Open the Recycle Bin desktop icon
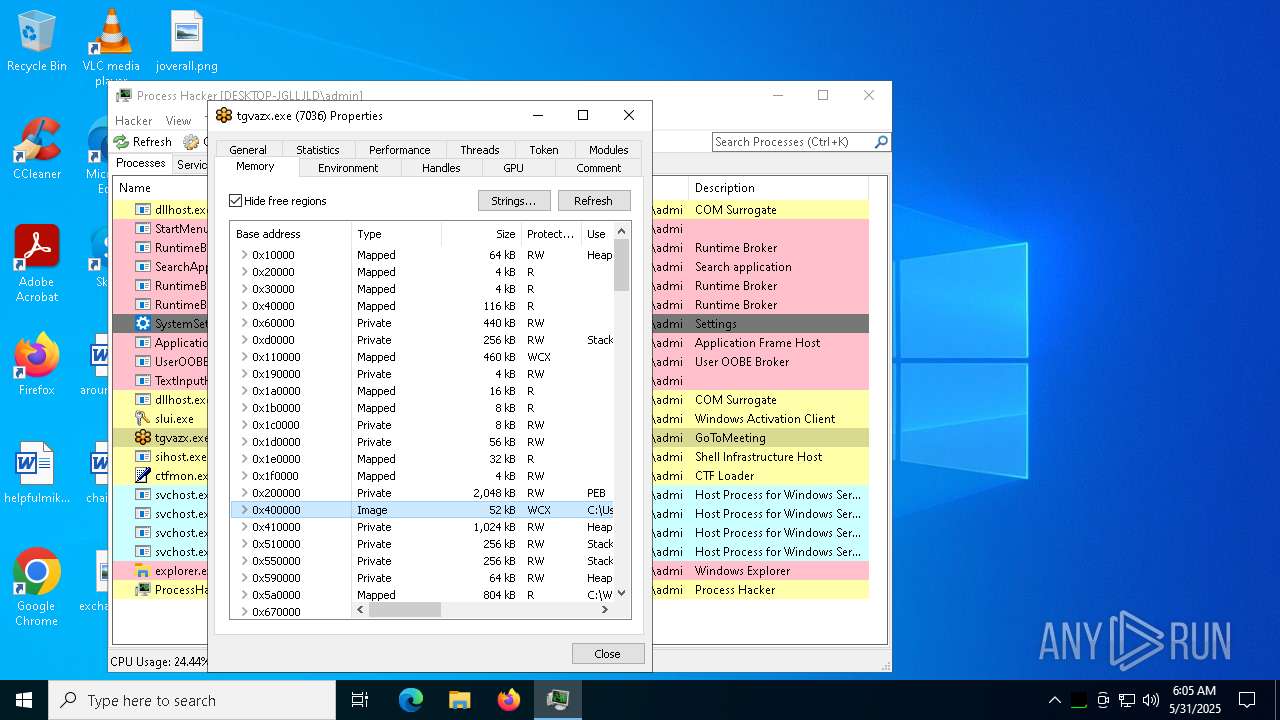The height and width of the screenshot is (720, 1280). pyautogui.click(x=36, y=41)
